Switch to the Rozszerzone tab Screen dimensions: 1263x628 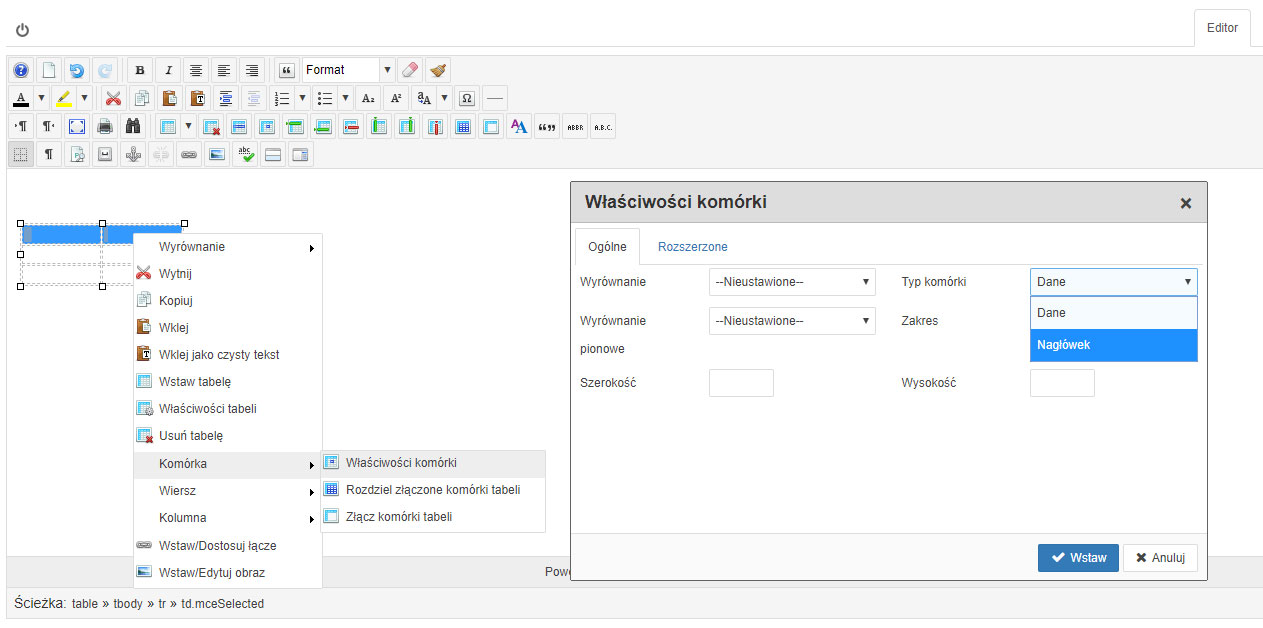[x=692, y=247]
